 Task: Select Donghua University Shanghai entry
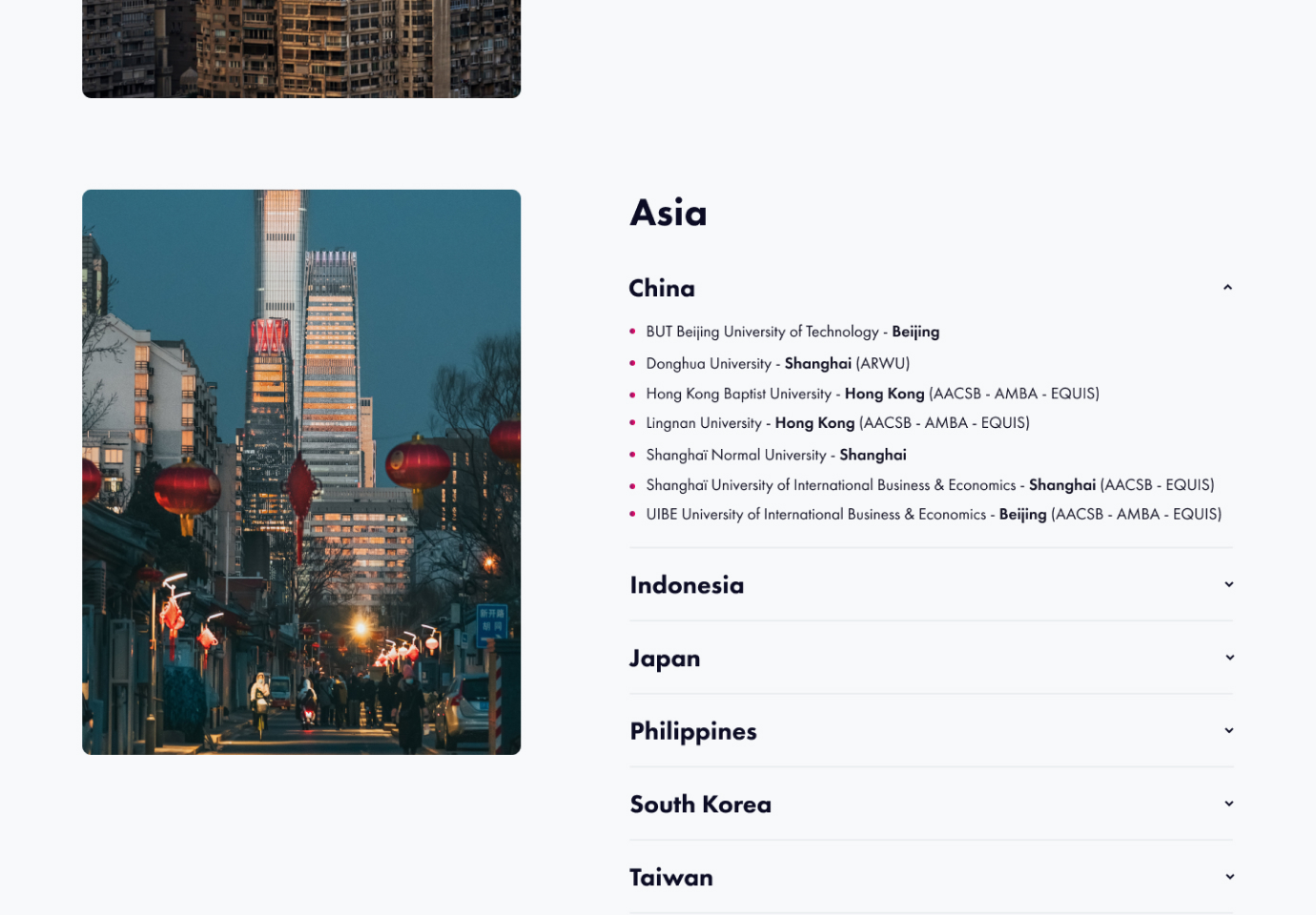(777, 363)
